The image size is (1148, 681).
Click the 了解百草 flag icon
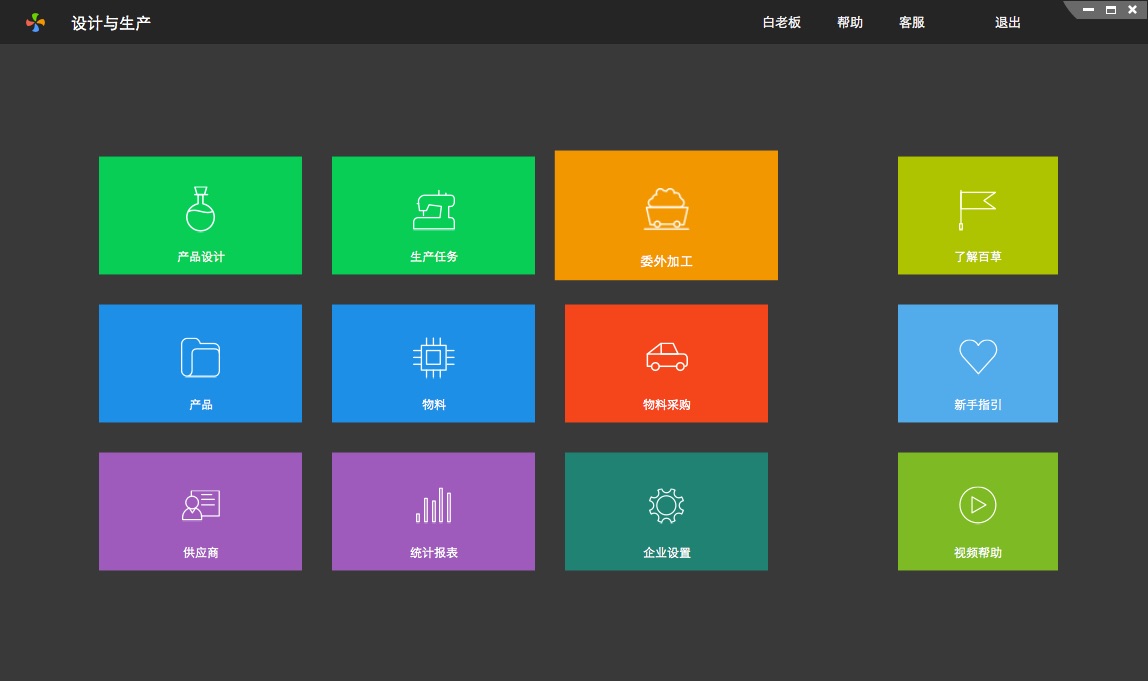tap(977, 209)
